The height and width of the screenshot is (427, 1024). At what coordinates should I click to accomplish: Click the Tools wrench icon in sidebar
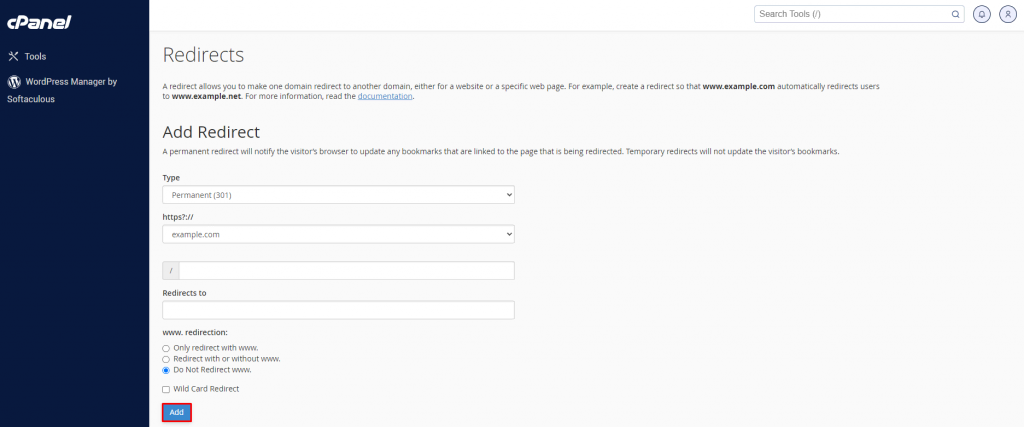pos(14,57)
